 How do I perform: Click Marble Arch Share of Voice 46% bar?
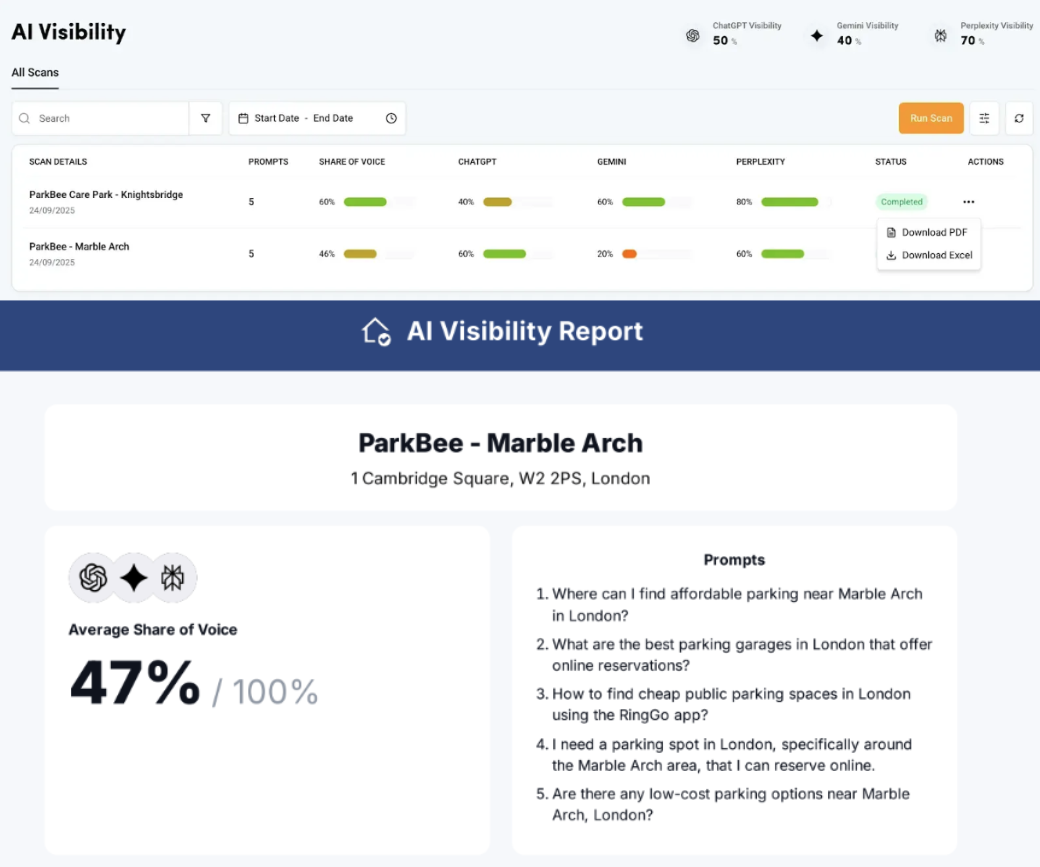[x=360, y=253]
